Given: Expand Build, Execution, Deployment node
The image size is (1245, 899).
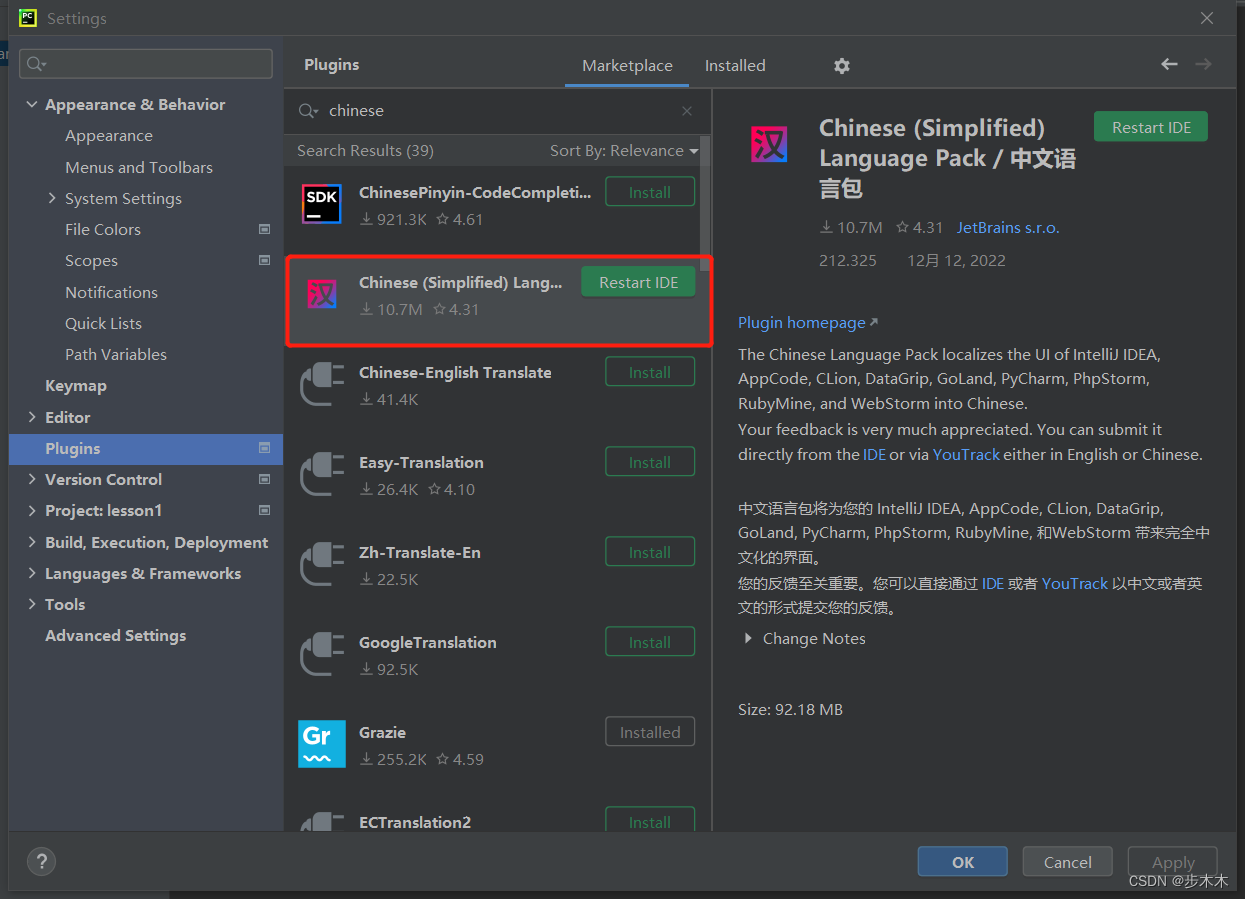Looking at the screenshot, I should 32,542.
